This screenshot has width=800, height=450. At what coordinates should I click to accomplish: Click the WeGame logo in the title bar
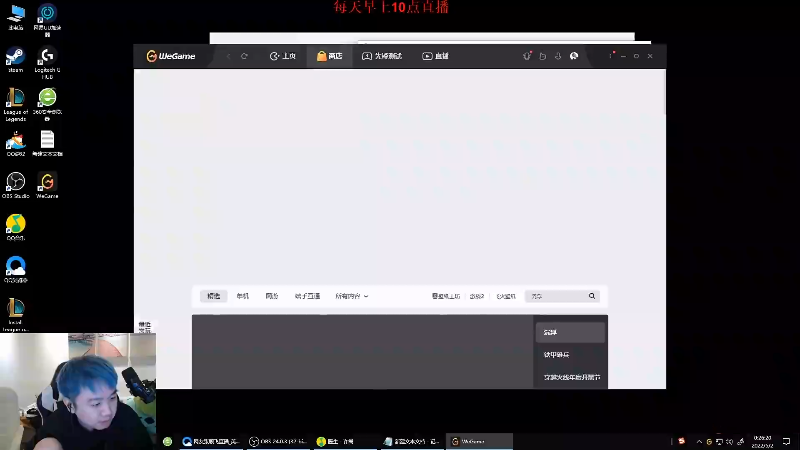point(170,56)
